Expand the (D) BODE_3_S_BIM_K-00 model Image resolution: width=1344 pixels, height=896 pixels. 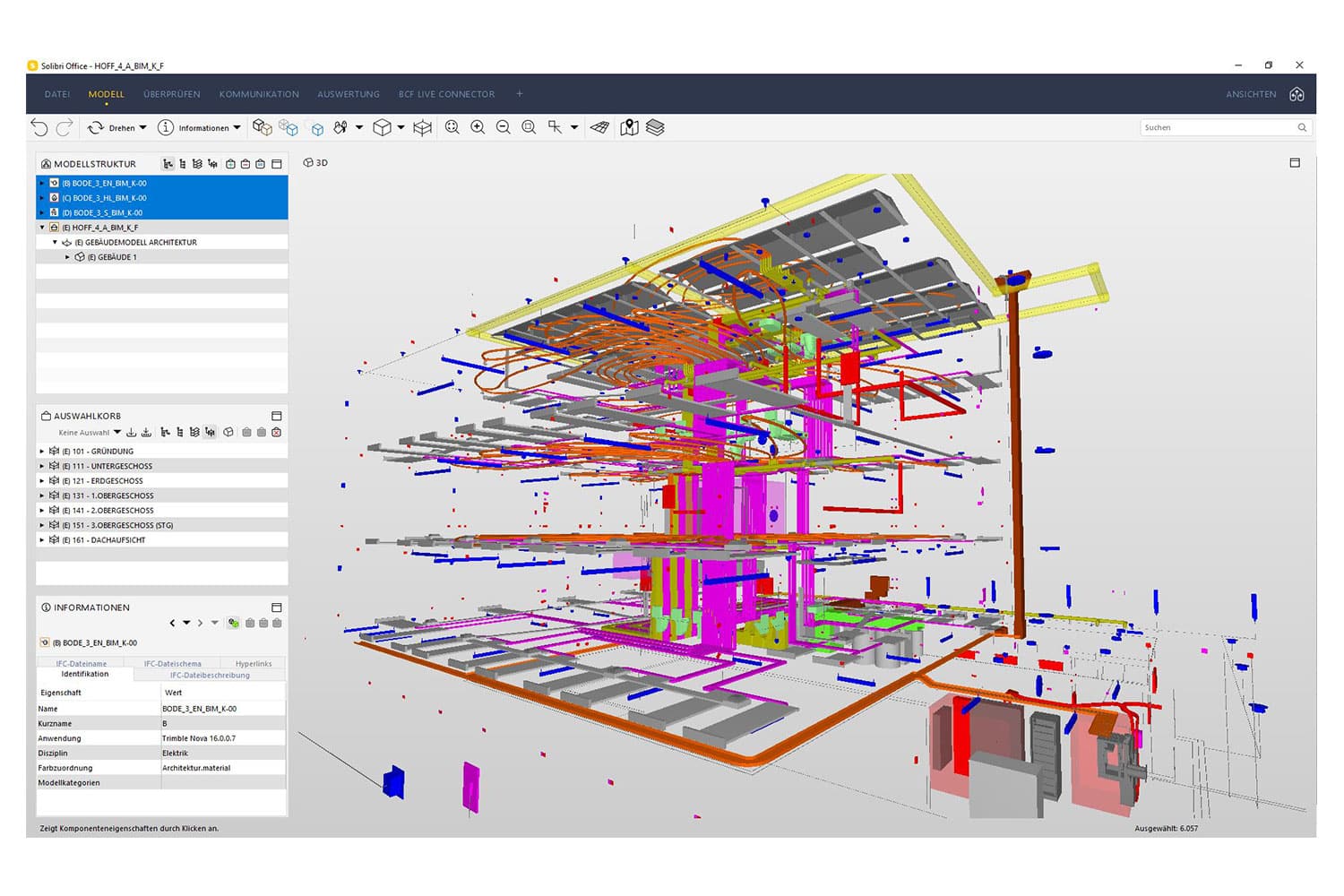click(x=42, y=212)
